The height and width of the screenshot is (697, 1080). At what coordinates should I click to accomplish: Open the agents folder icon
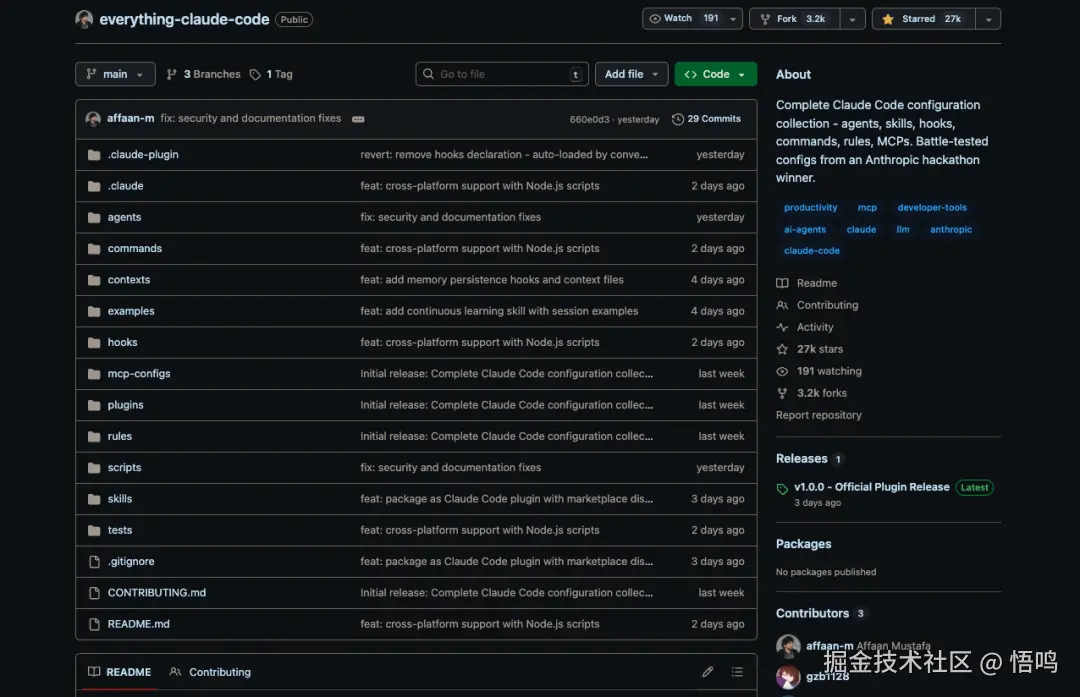[94, 218]
